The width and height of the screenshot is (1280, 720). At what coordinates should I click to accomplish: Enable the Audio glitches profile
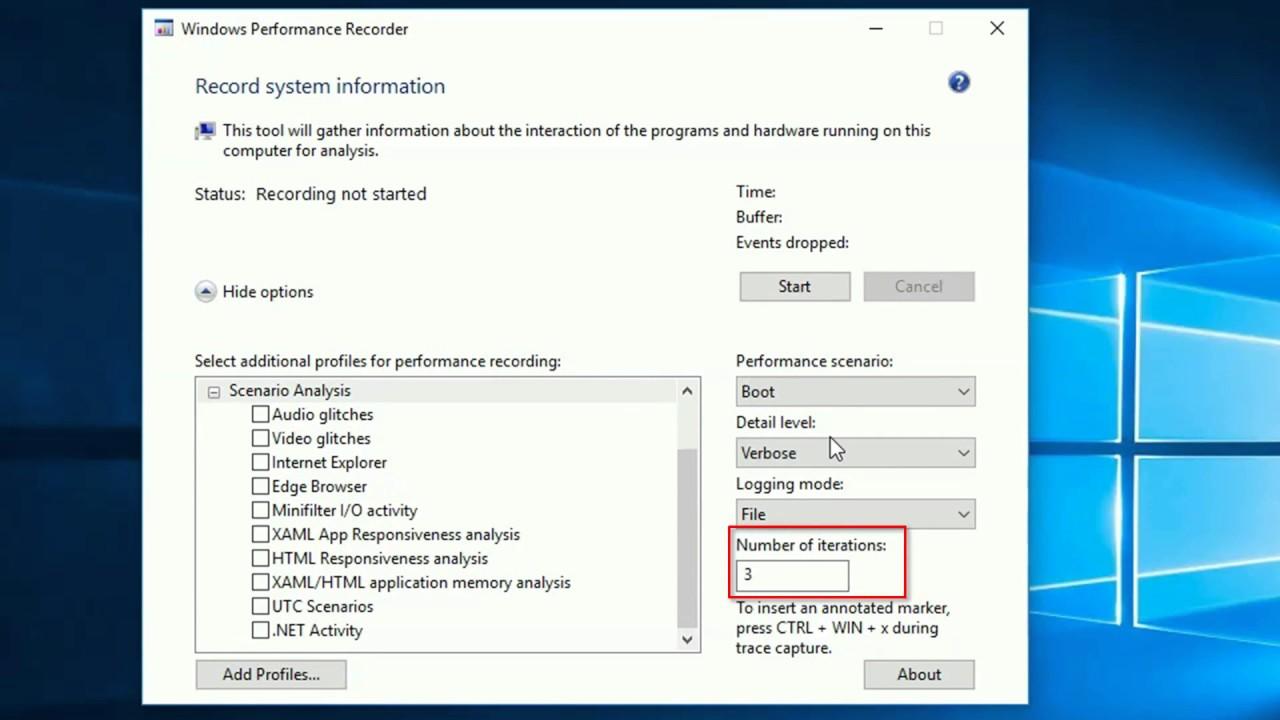[x=260, y=414]
